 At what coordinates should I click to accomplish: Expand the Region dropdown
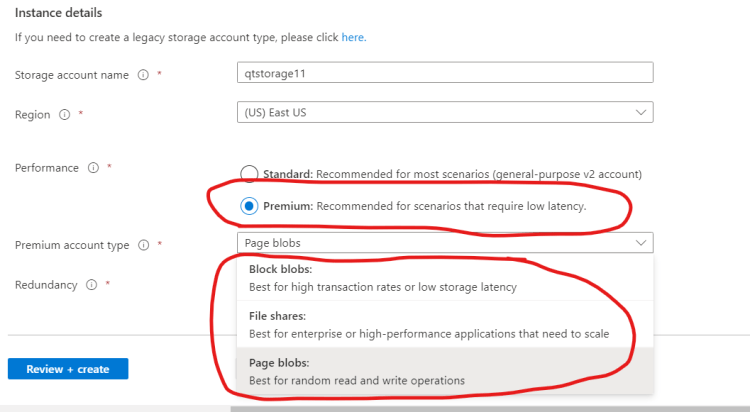coord(444,112)
